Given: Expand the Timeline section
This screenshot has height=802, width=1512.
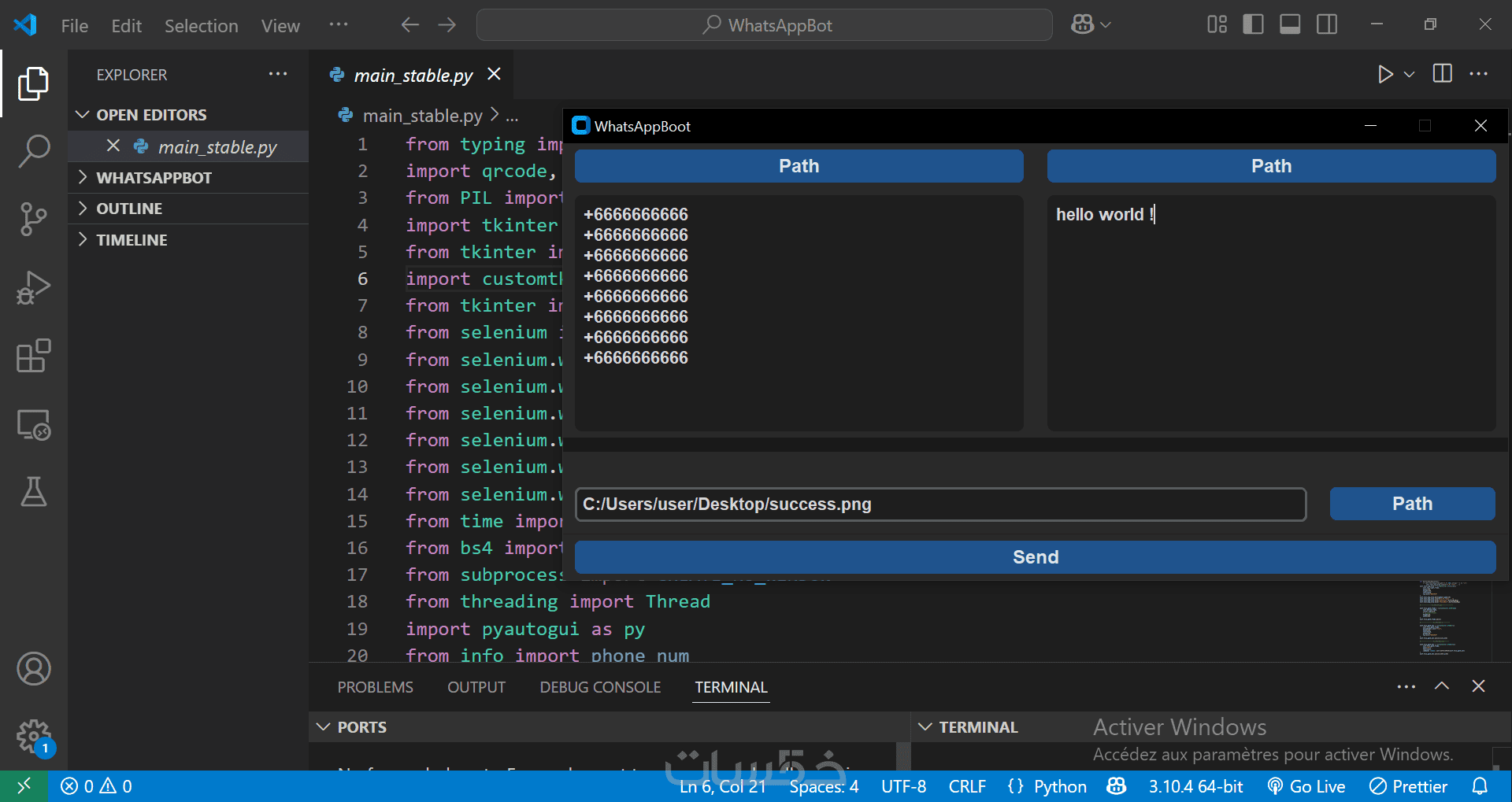Looking at the screenshot, I should click(189, 240).
